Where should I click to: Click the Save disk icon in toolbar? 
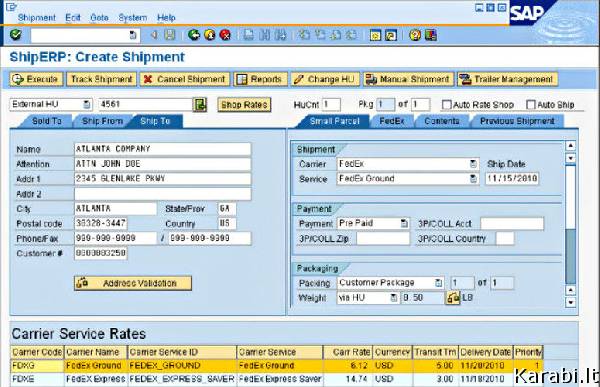pos(170,35)
